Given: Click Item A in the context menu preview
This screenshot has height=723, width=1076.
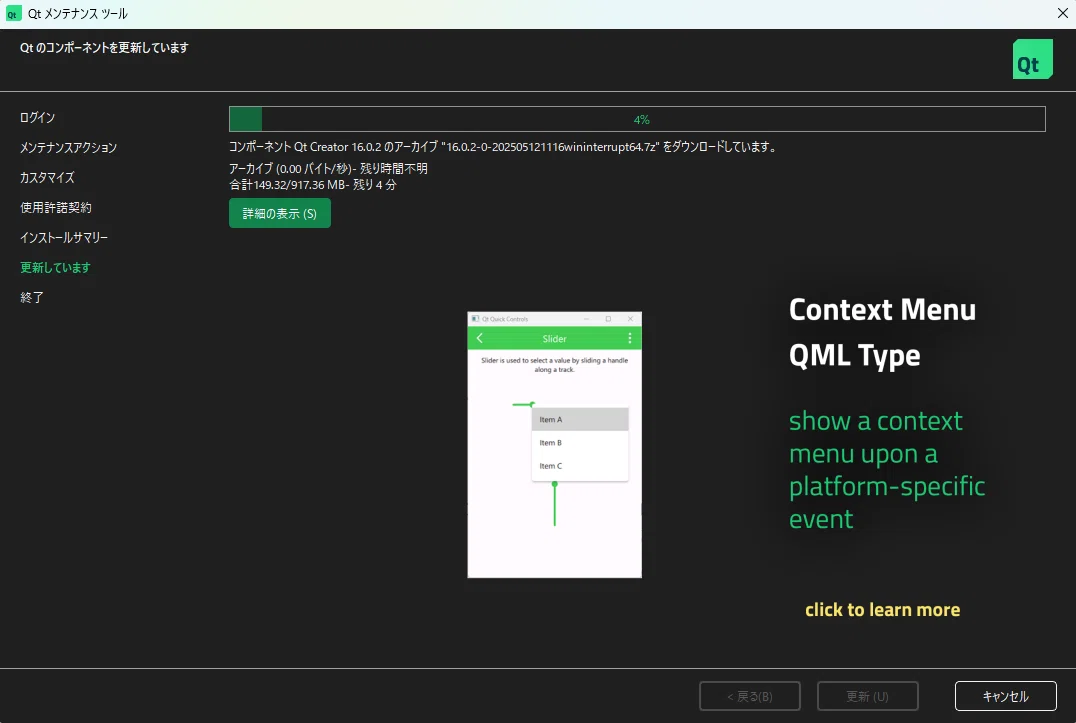Looking at the screenshot, I should [x=580, y=419].
